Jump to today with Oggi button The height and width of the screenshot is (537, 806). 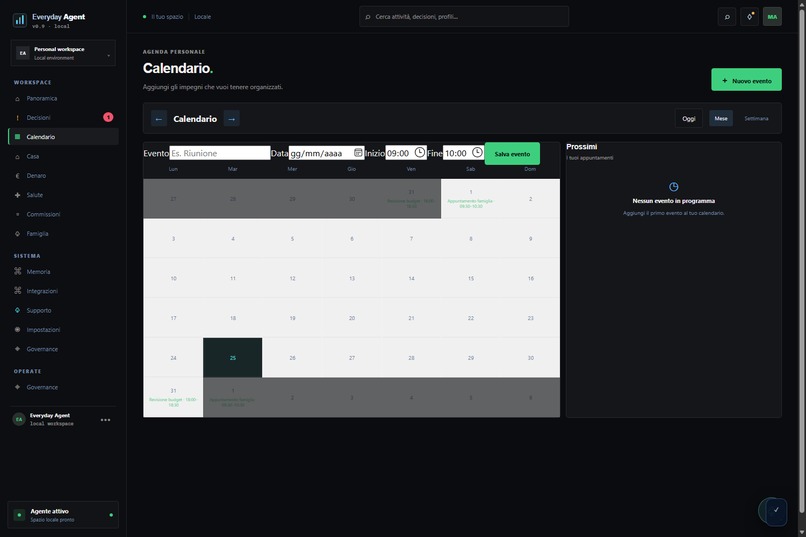(x=689, y=119)
